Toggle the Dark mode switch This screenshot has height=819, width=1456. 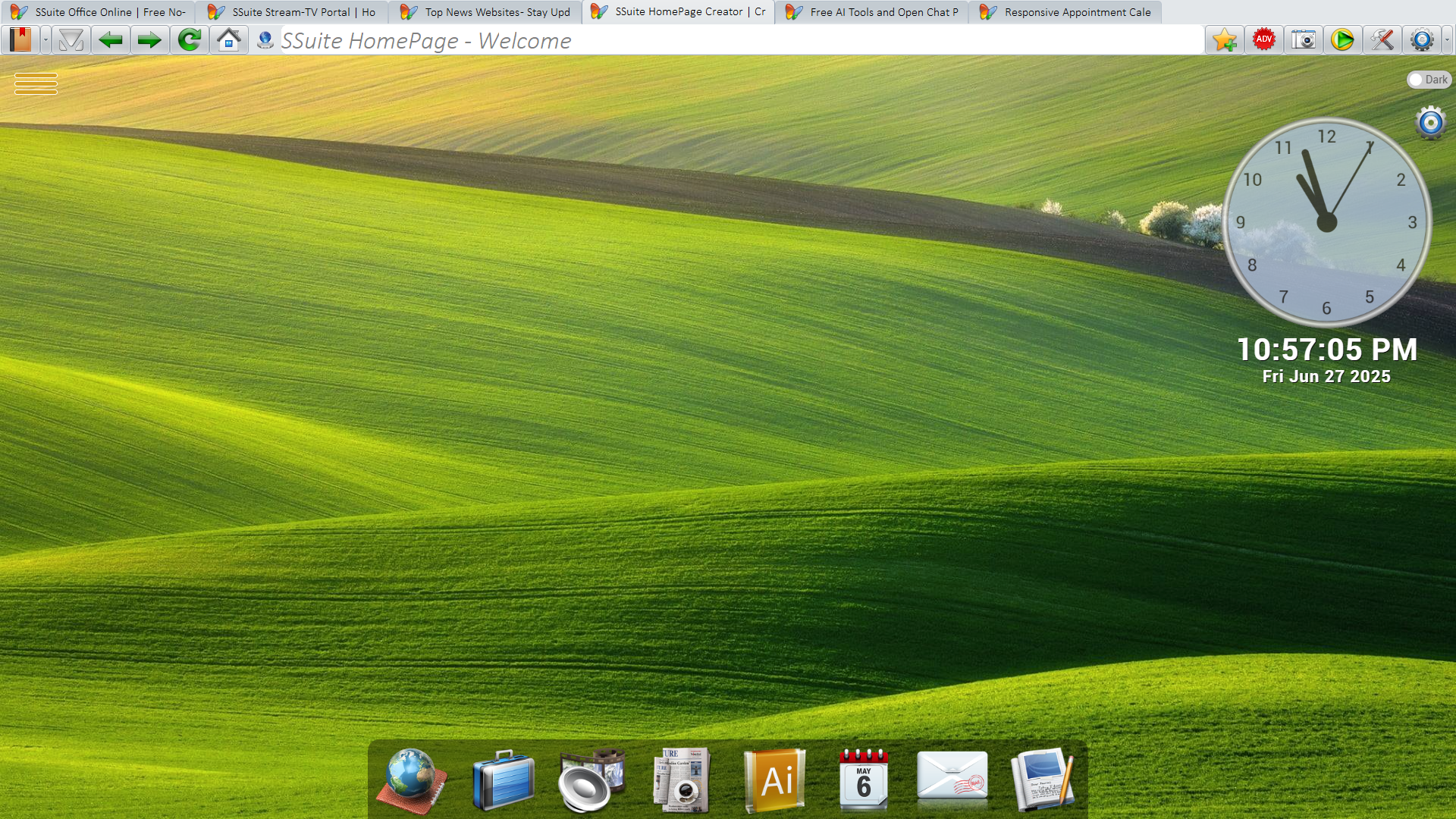tap(1428, 80)
